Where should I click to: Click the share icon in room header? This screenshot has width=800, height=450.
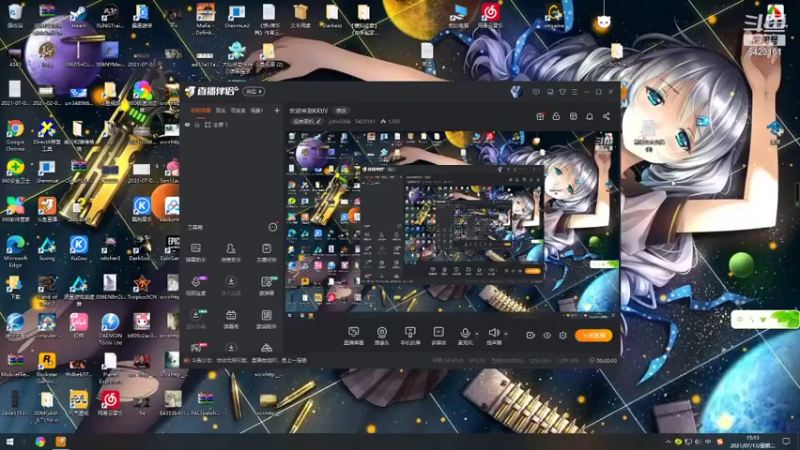coord(606,116)
